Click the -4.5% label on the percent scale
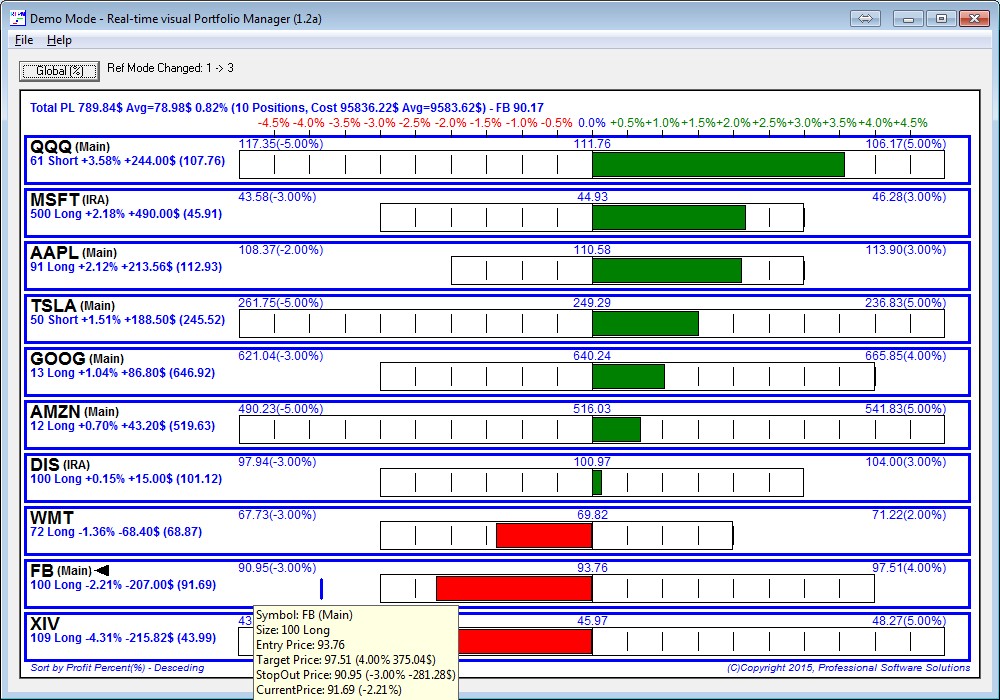Viewport: 1000px width, 700px height. tap(274, 123)
